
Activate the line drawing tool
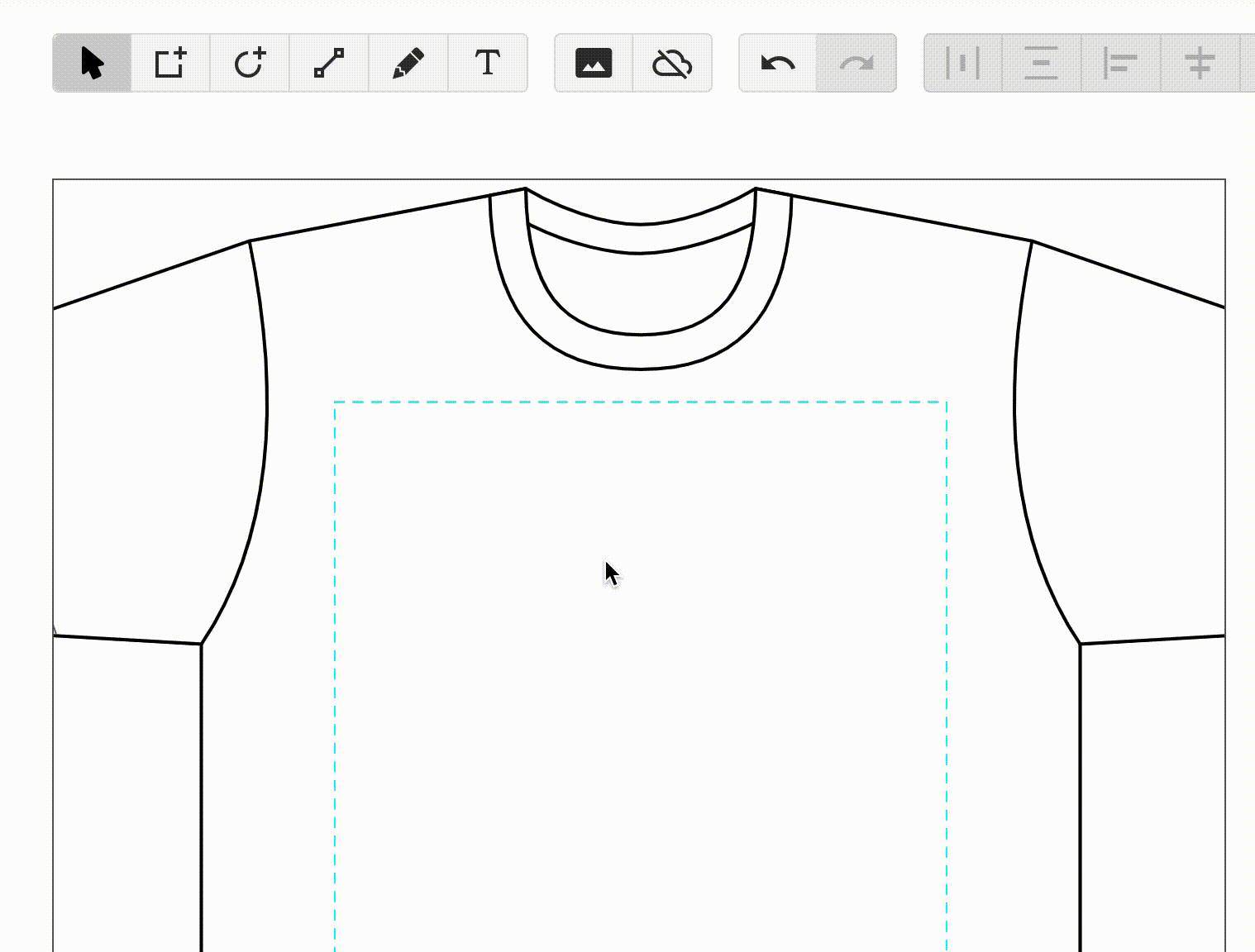pos(329,63)
